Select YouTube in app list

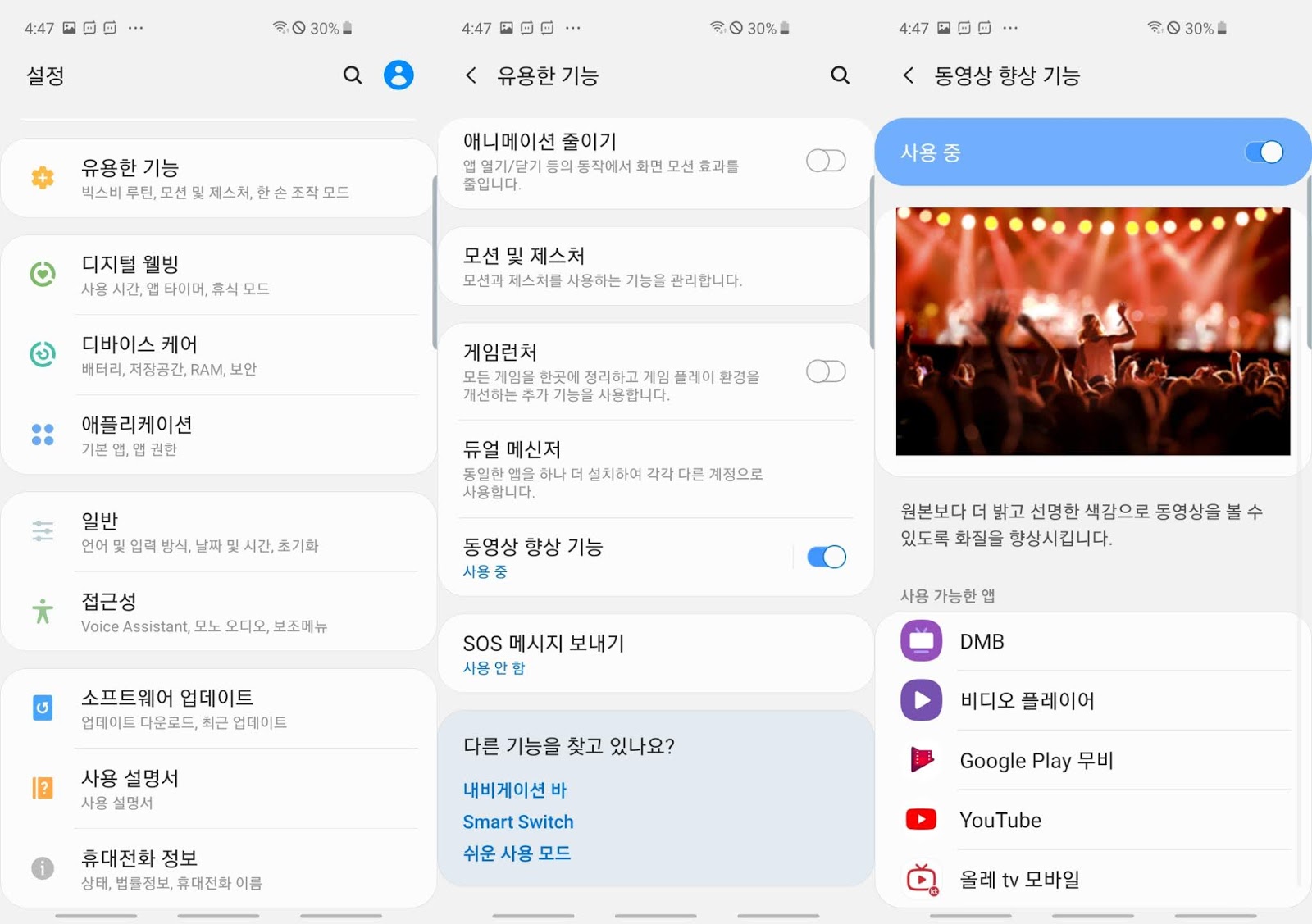click(x=1092, y=819)
